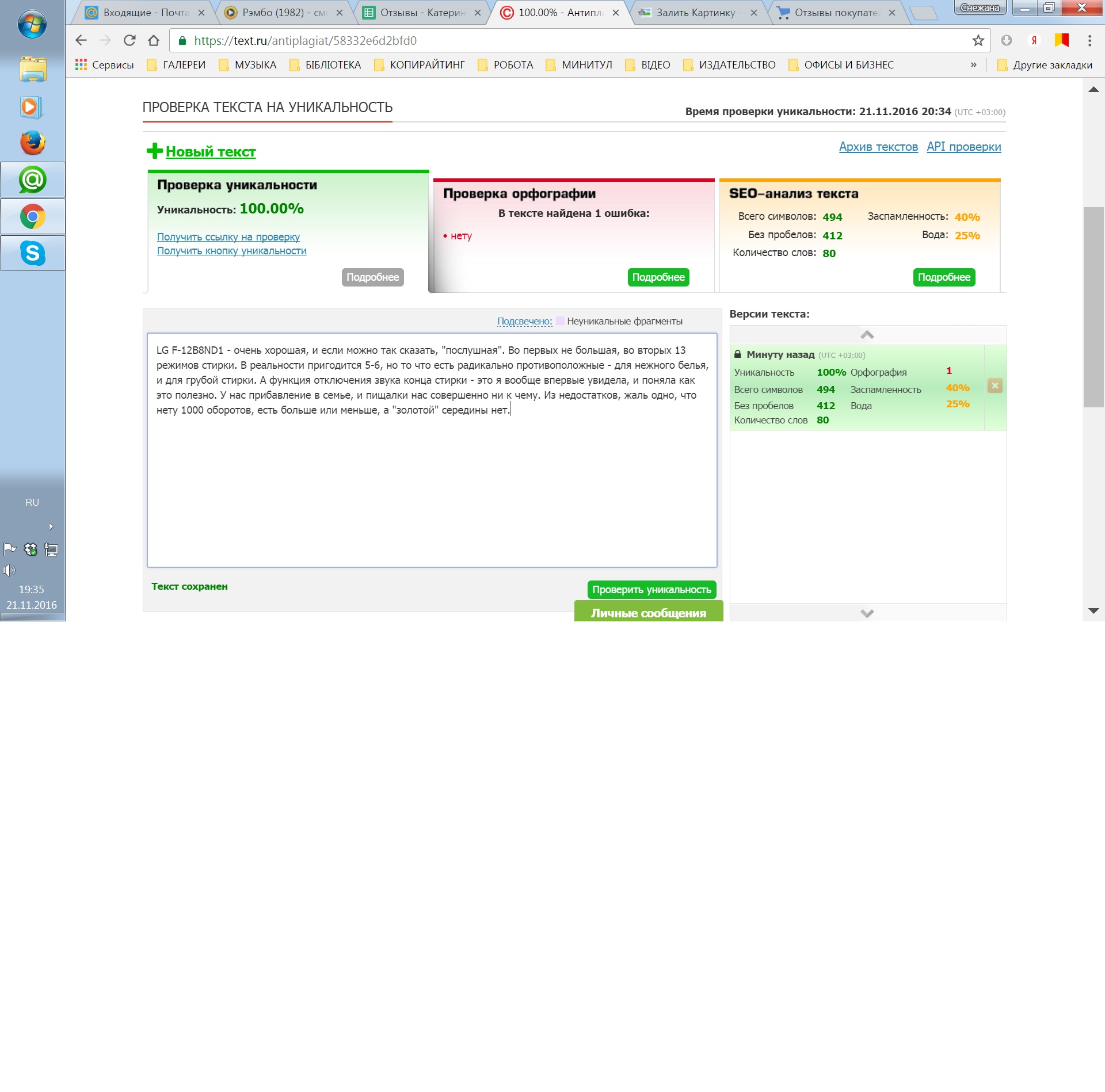
Task: Expand hidden bookmarks with double-arrow
Action: [973, 65]
